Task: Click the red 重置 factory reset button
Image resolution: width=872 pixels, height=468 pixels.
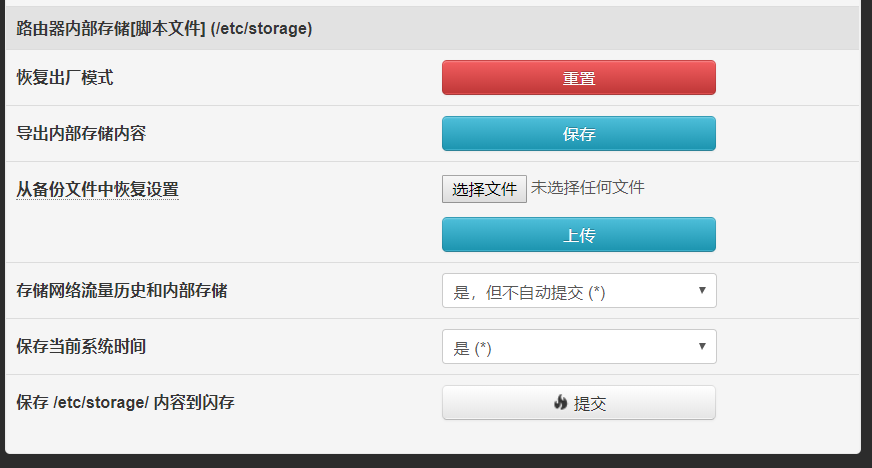Action: point(579,78)
